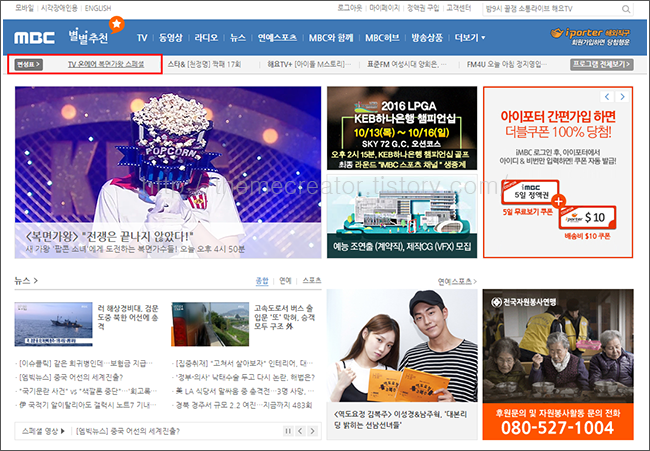Select the 연예 news tab

(285, 281)
